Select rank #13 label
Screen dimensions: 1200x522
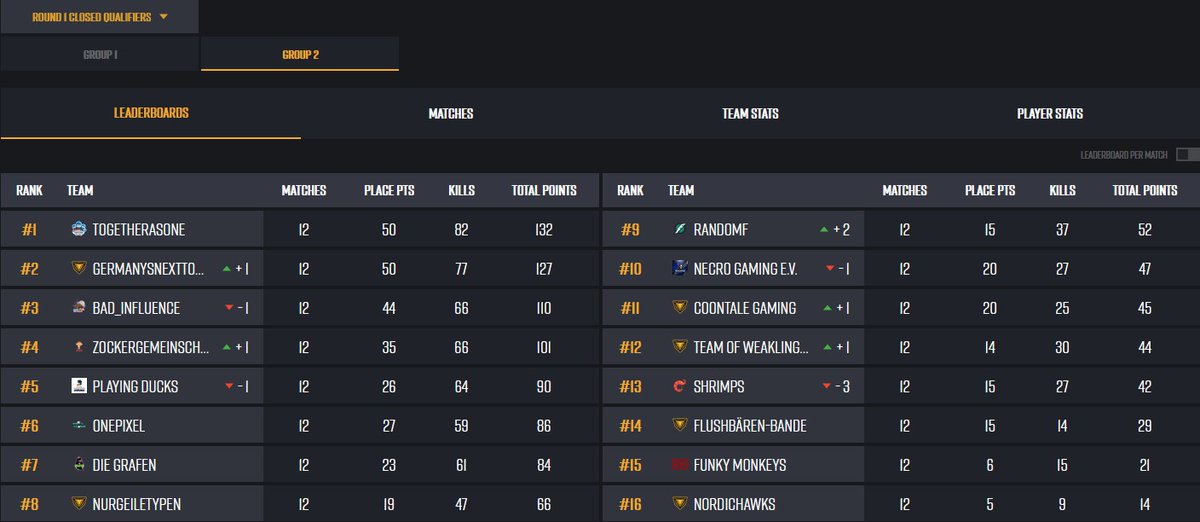coord(630,386)
